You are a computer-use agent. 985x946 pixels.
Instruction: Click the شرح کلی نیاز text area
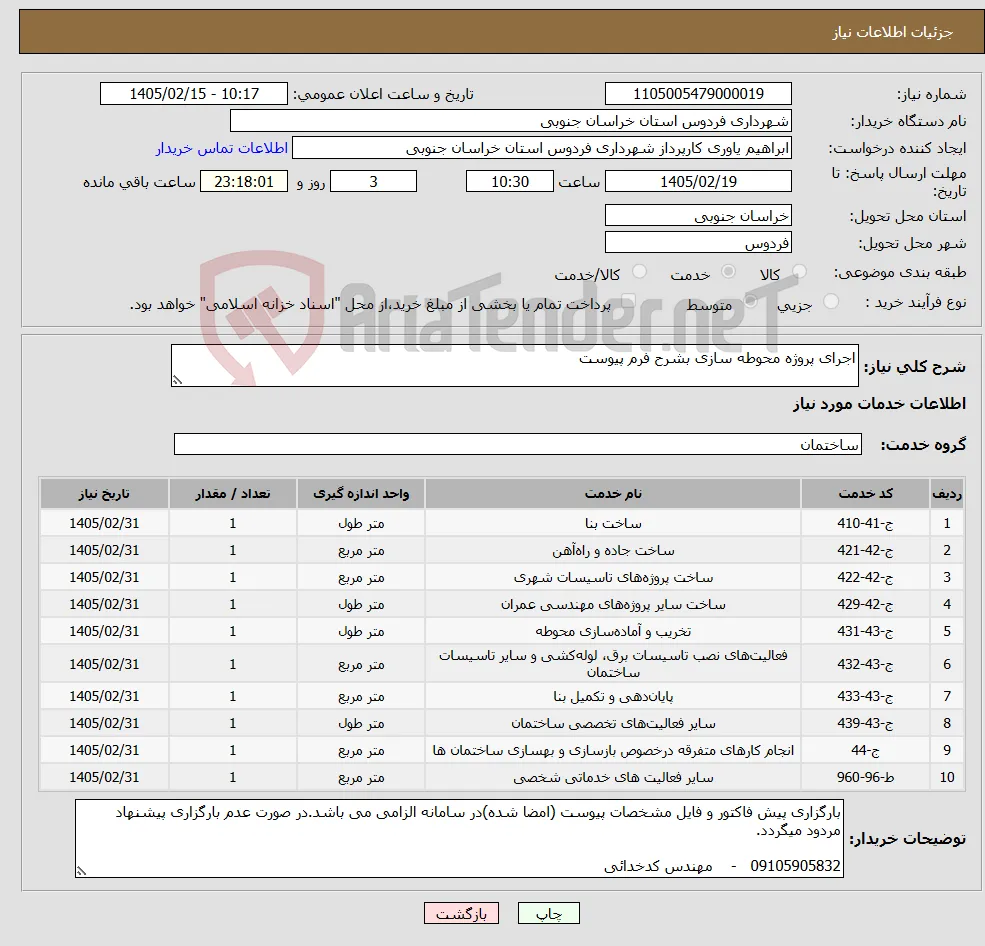point(514,365)
